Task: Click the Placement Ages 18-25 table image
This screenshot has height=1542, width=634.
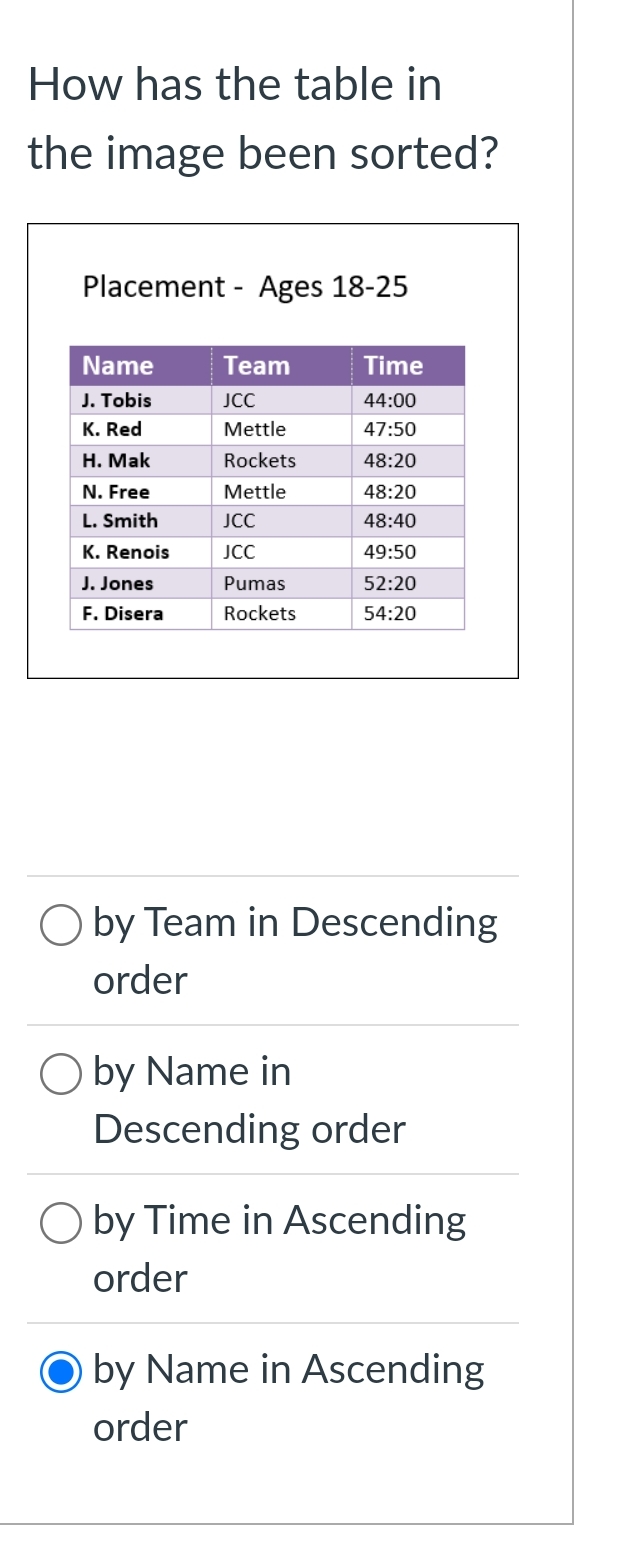Action: point(273,450)
